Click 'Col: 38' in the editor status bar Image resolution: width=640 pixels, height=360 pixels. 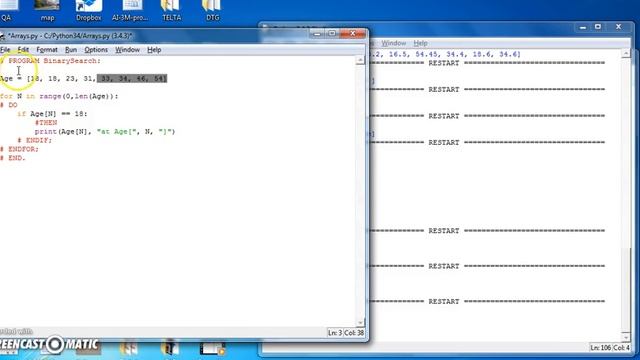[x=354, y=333]
